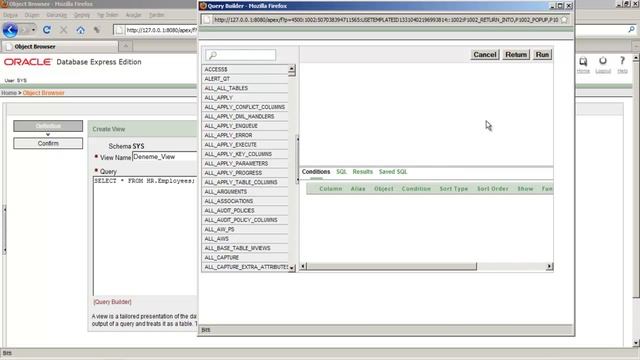The height and width of the screenshot is (360, 640).
Task: Select ALERT_QT in the object list
Action: pyautogui.click(x=245, y=79)
